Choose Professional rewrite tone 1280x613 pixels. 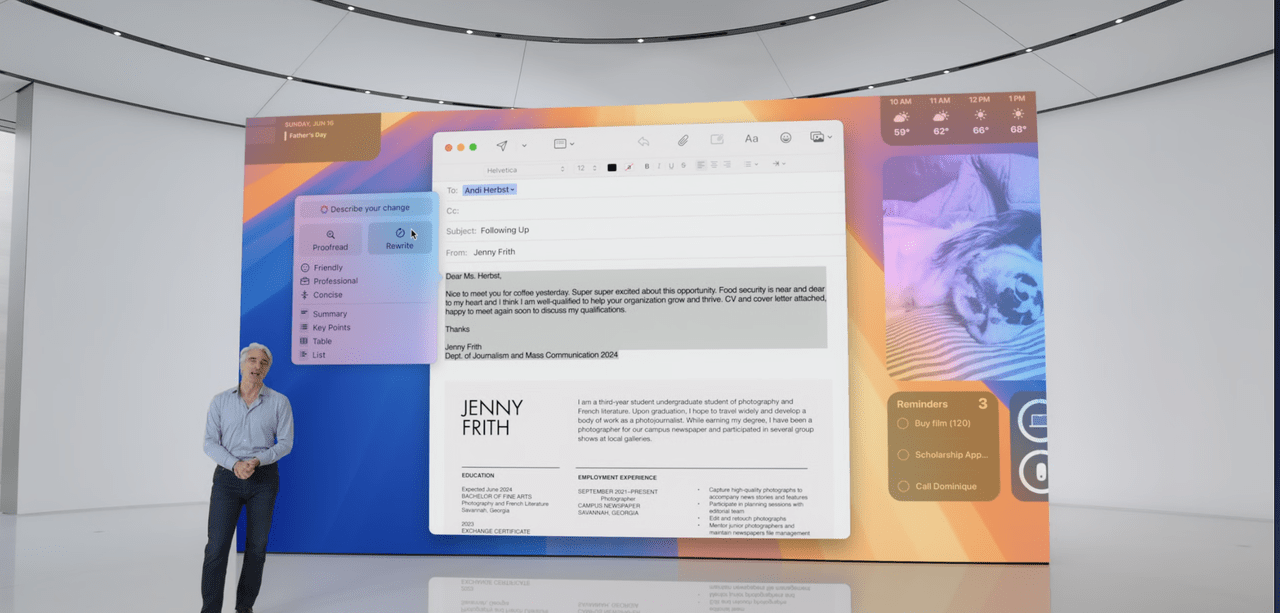pyautogui.click(x=335, y=281)
